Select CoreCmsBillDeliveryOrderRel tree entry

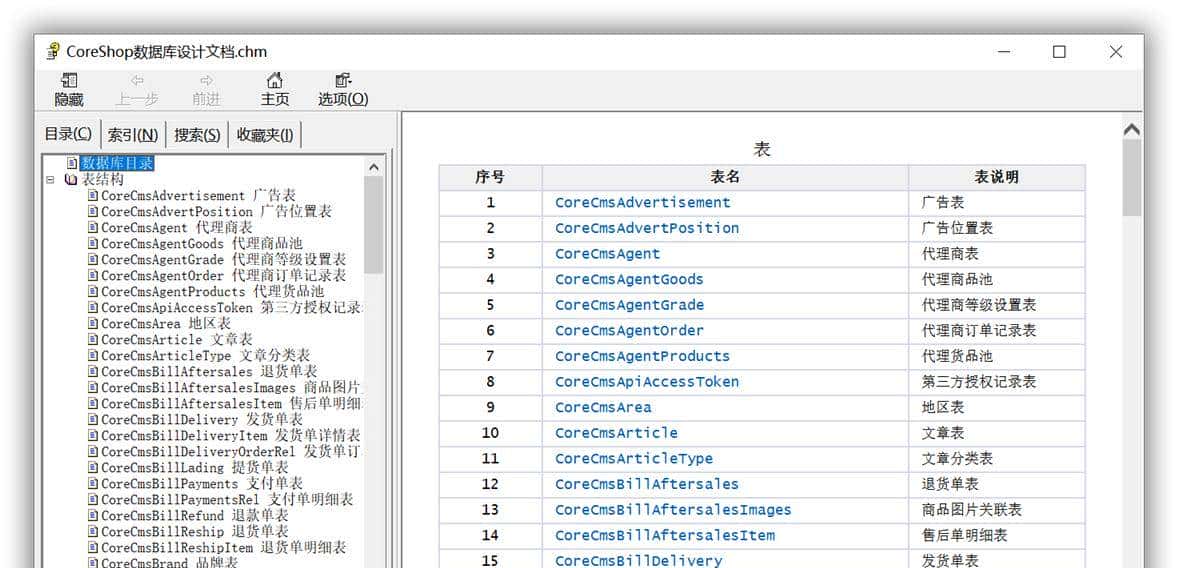(x=232, y=452)
